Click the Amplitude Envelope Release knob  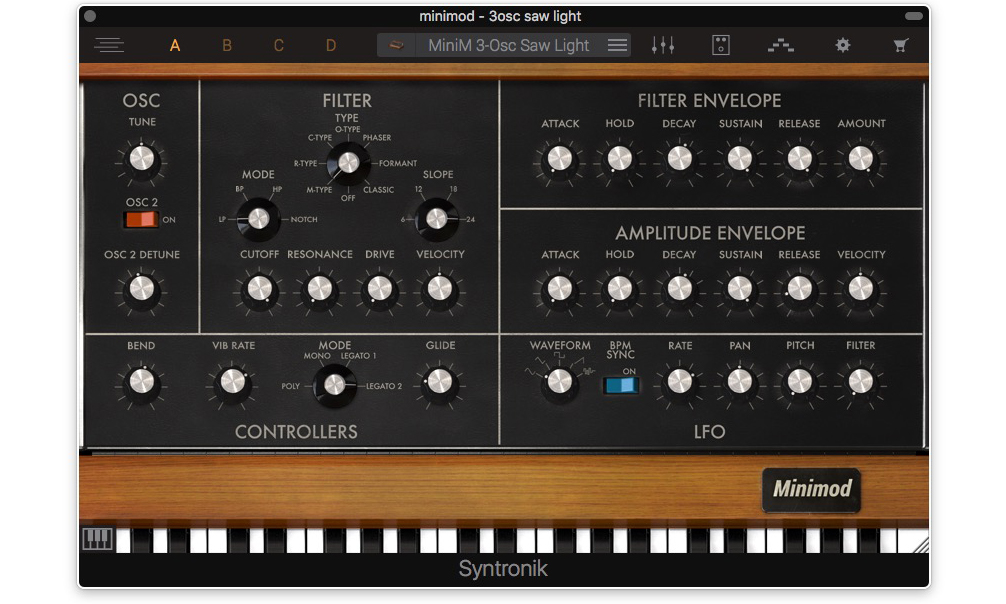799,289
